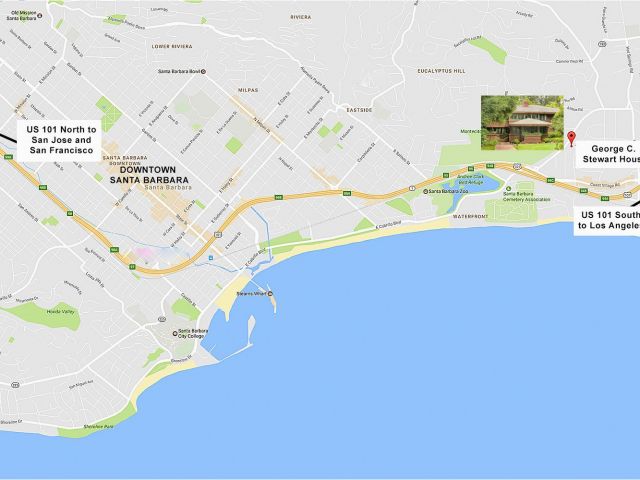Click the blue transit station icon downtown
Screen dimensions: 640x480
tap(211, 258)
